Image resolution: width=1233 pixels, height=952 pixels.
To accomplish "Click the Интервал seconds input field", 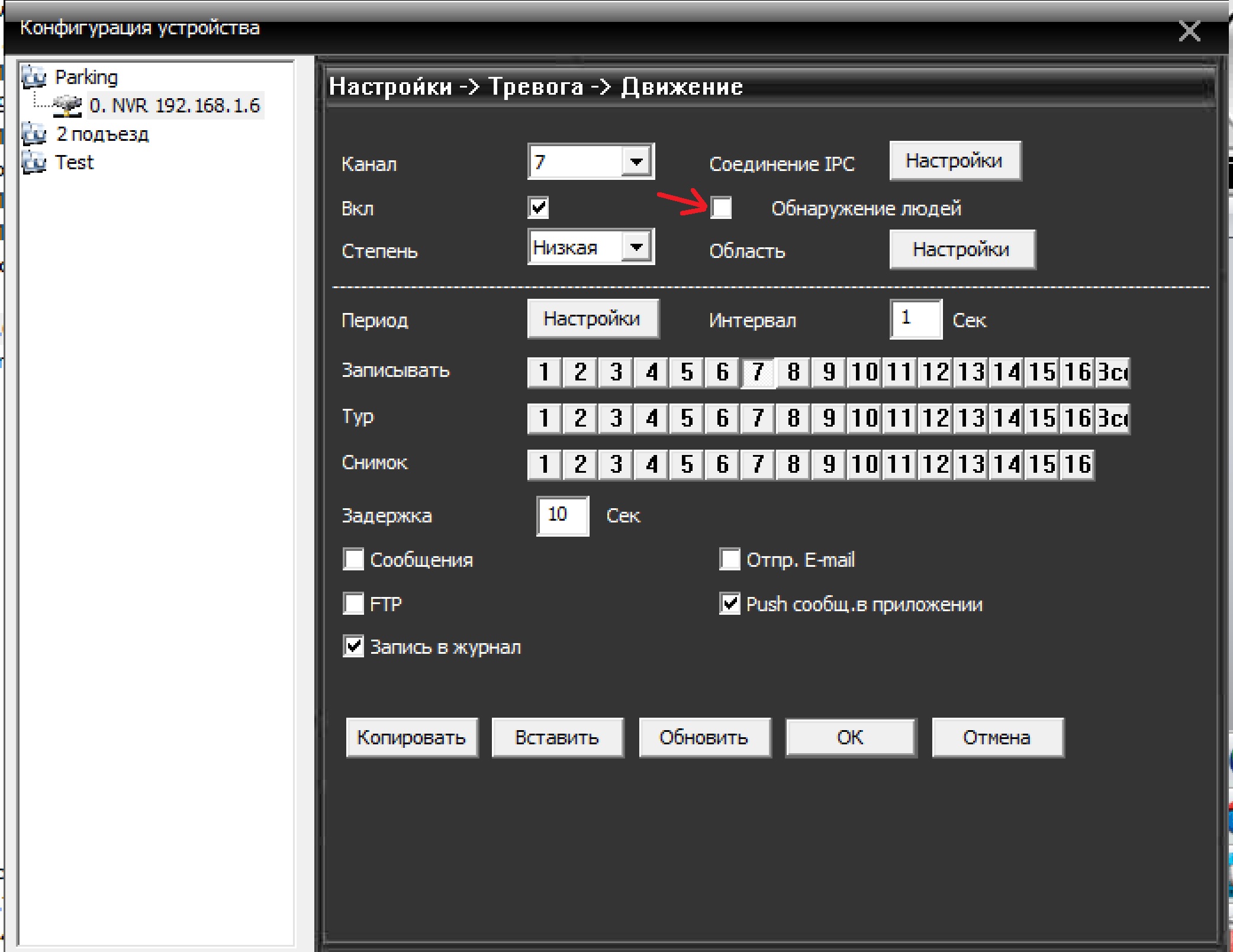I will tap(915, 319).
